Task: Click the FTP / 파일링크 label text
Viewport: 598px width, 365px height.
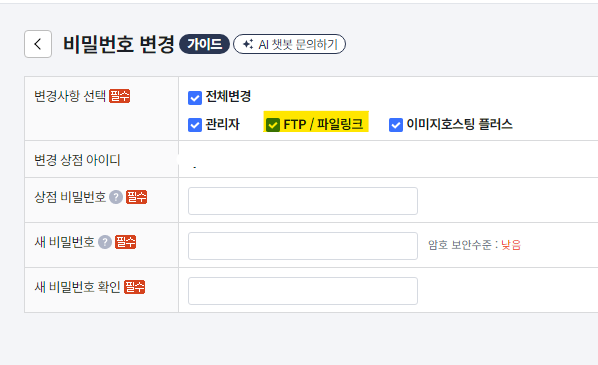Action: [323, 124]
